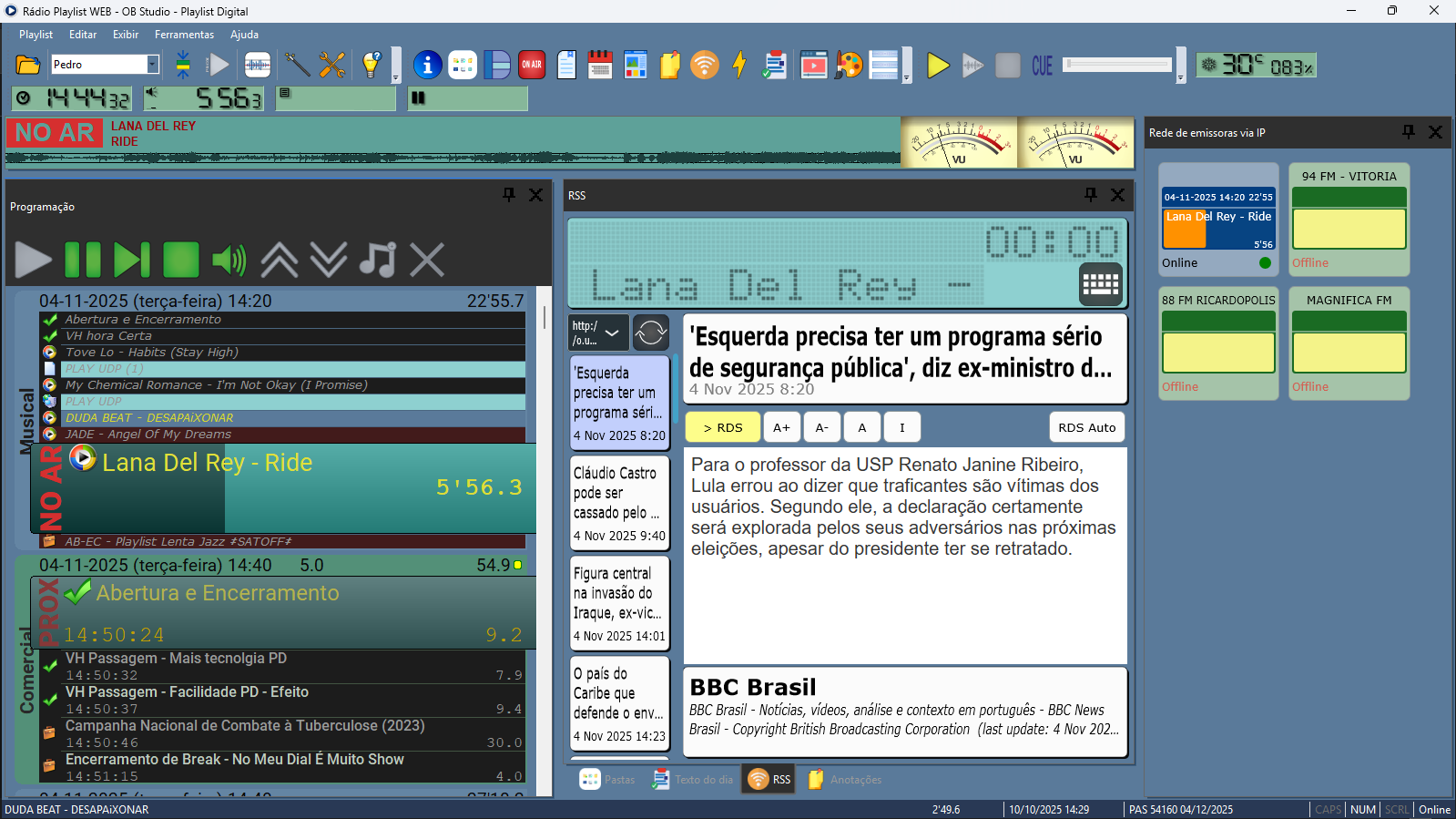Expand the RSS feed URL dropdown
The height and width of the screenshot is (819, 1456).
612,333
